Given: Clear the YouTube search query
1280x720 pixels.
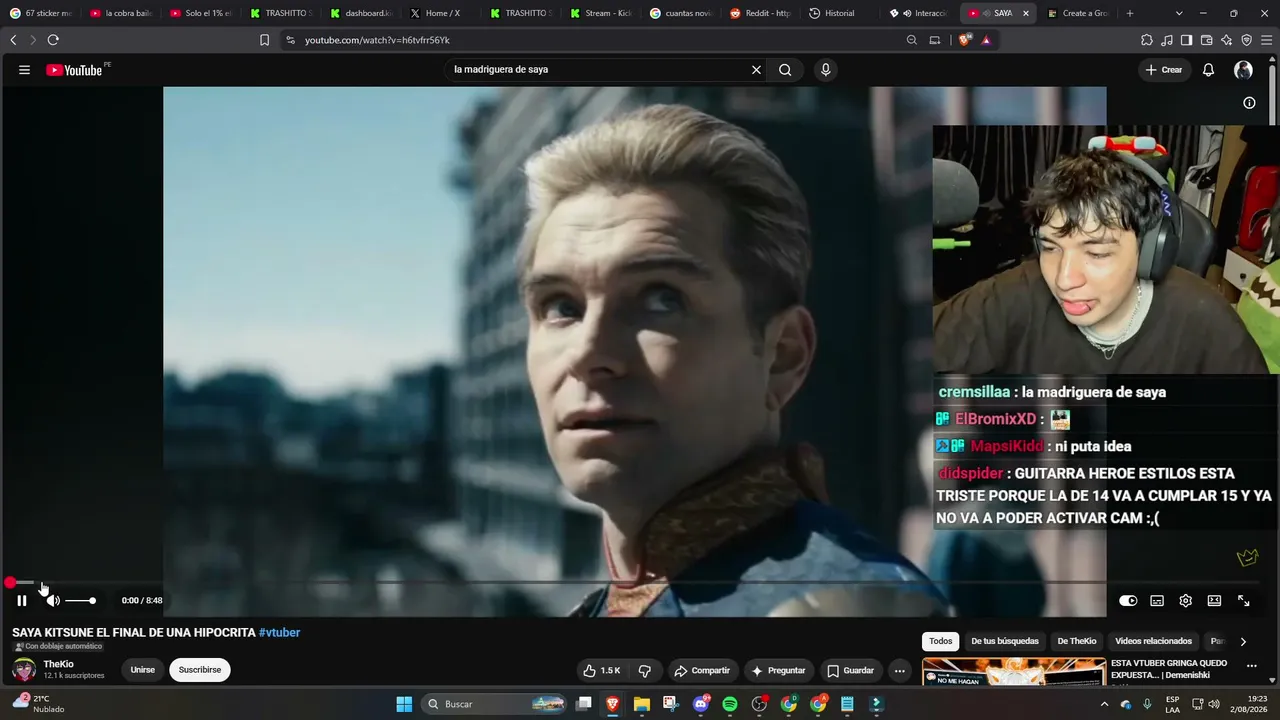Looking at the screenshot, I should (x=756, y=70).
